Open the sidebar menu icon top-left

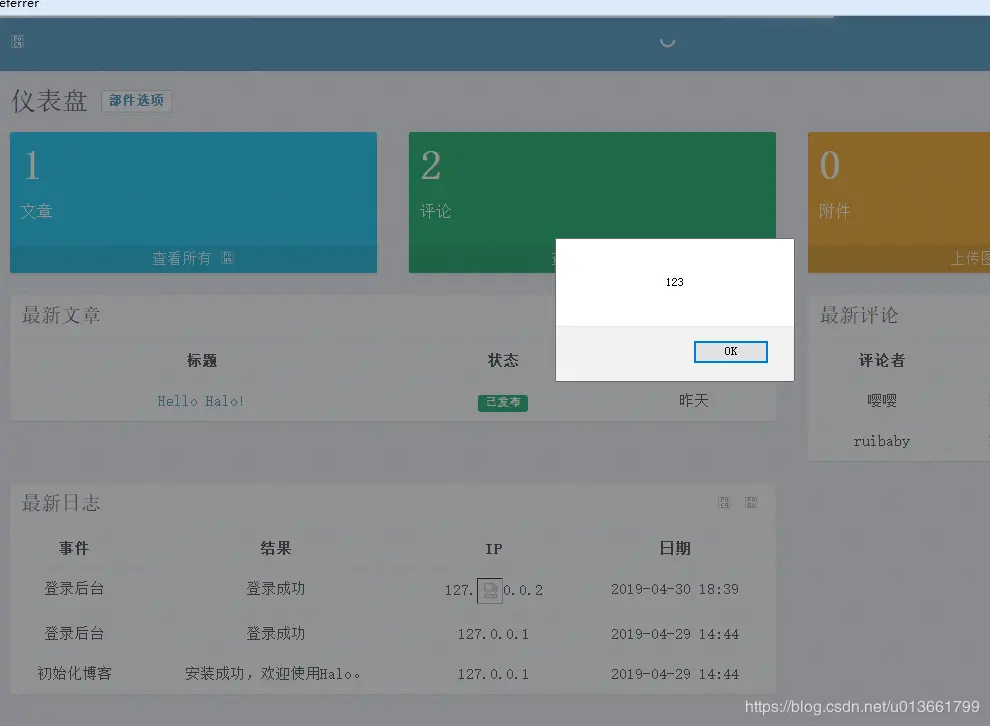click(17, 41)
